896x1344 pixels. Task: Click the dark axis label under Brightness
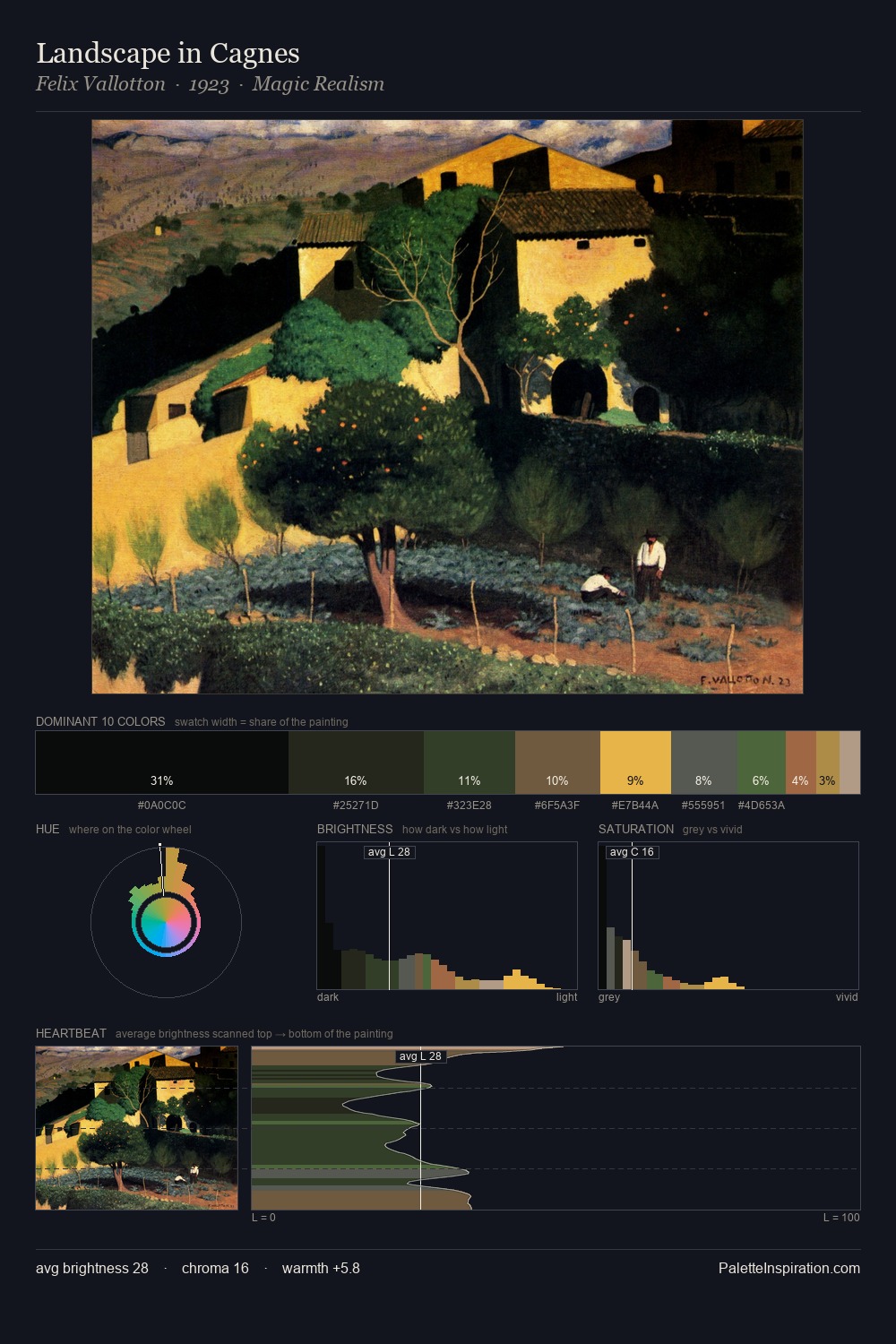328,997
